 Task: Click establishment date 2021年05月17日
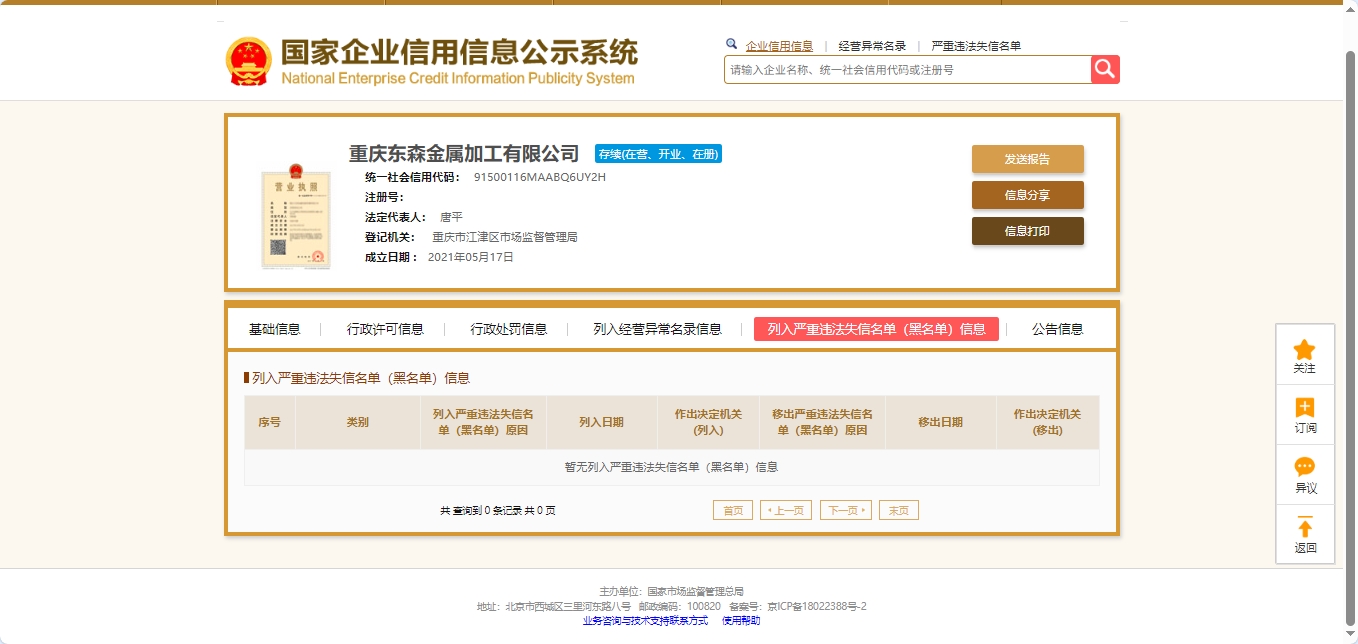tap(470, 257)
